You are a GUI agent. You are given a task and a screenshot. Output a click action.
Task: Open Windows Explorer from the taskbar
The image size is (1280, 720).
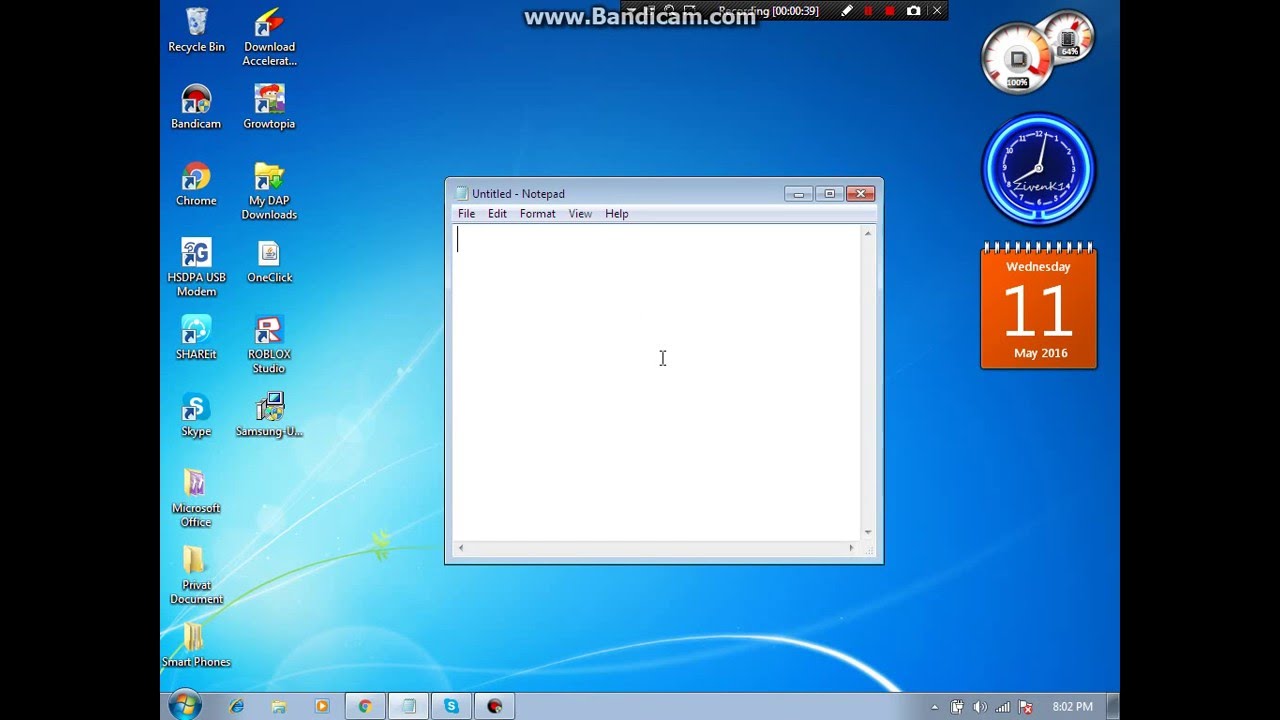[x=279, y=706]
